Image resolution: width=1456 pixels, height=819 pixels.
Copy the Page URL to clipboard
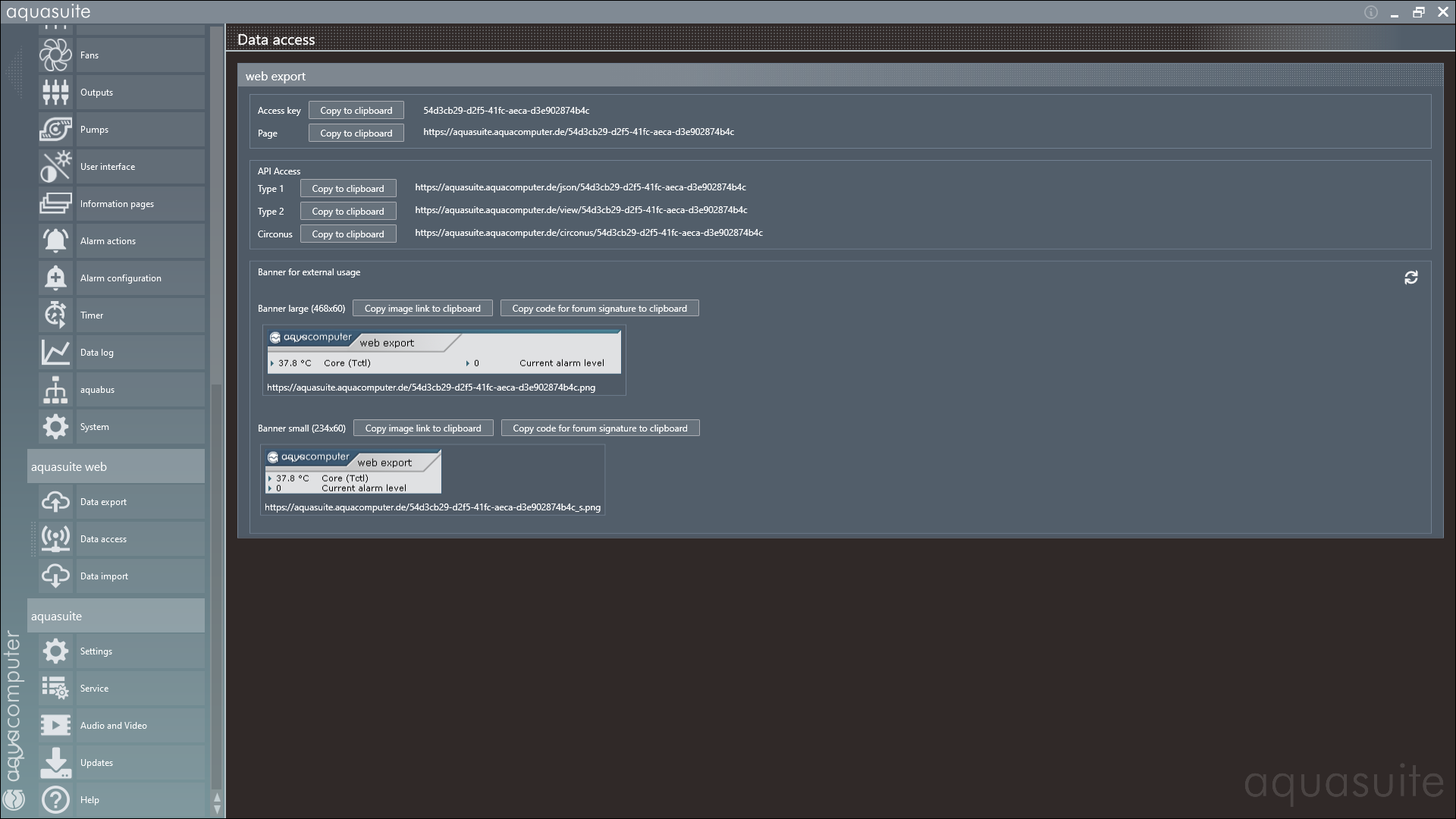[356, 133]
